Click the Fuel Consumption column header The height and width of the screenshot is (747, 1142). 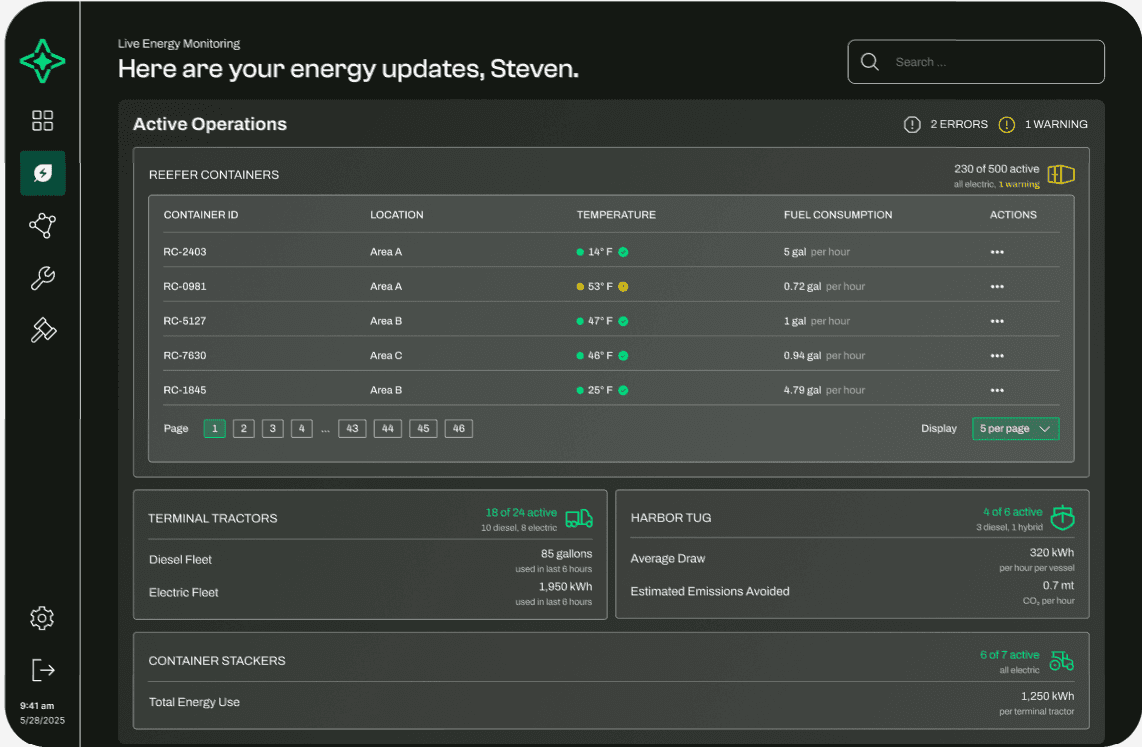pos(838,215)
